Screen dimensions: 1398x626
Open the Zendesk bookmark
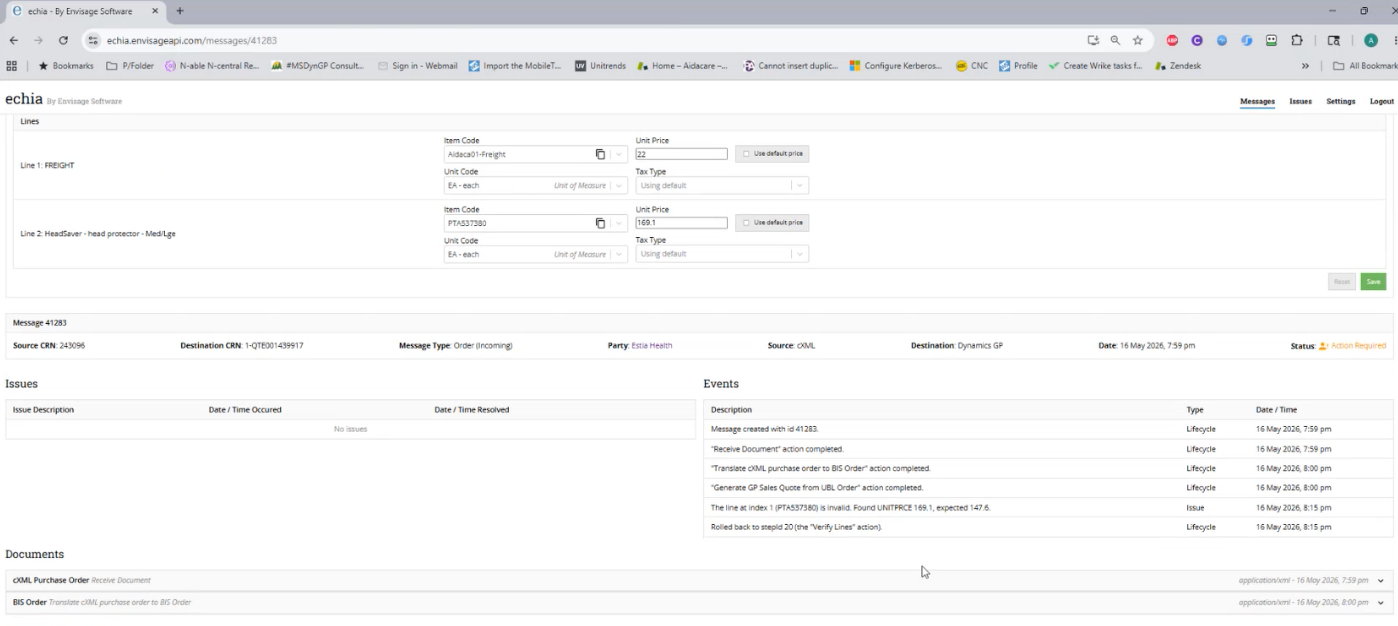1177,66
